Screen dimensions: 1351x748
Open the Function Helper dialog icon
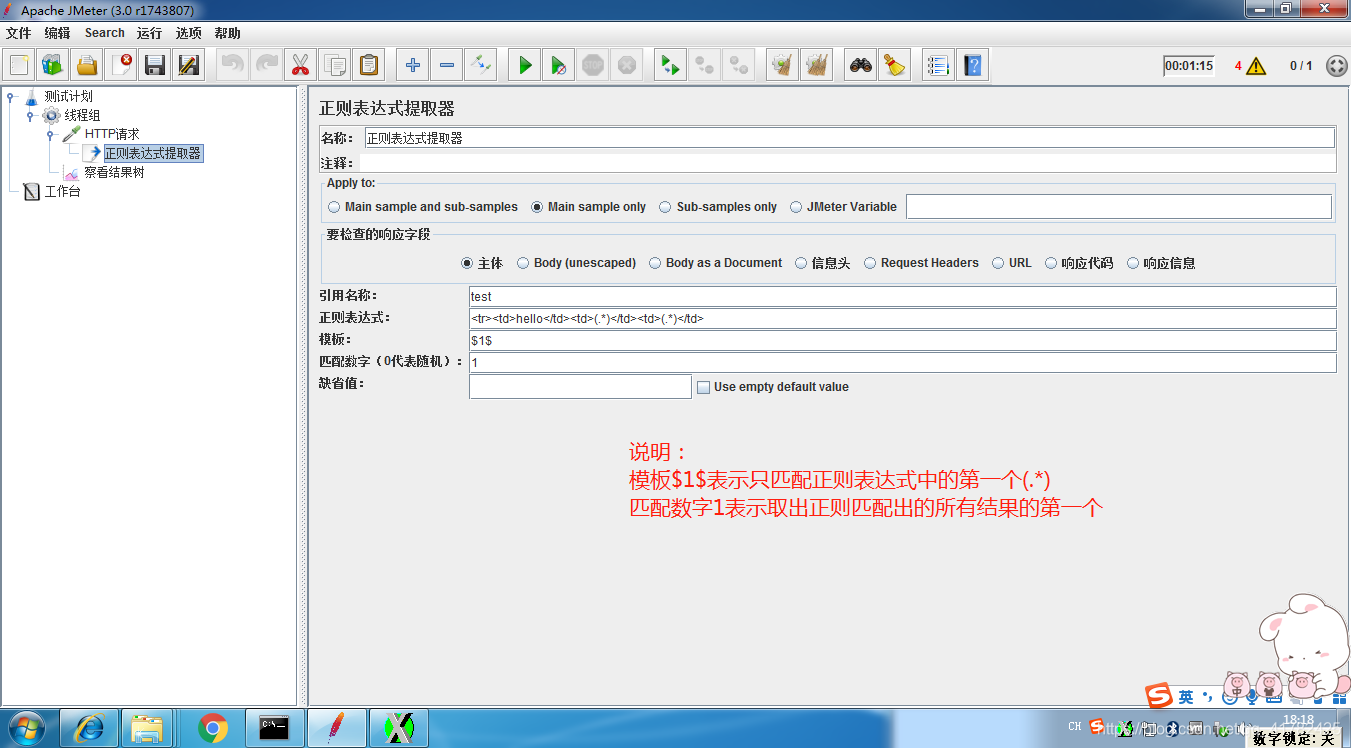[x=938, y=66]
